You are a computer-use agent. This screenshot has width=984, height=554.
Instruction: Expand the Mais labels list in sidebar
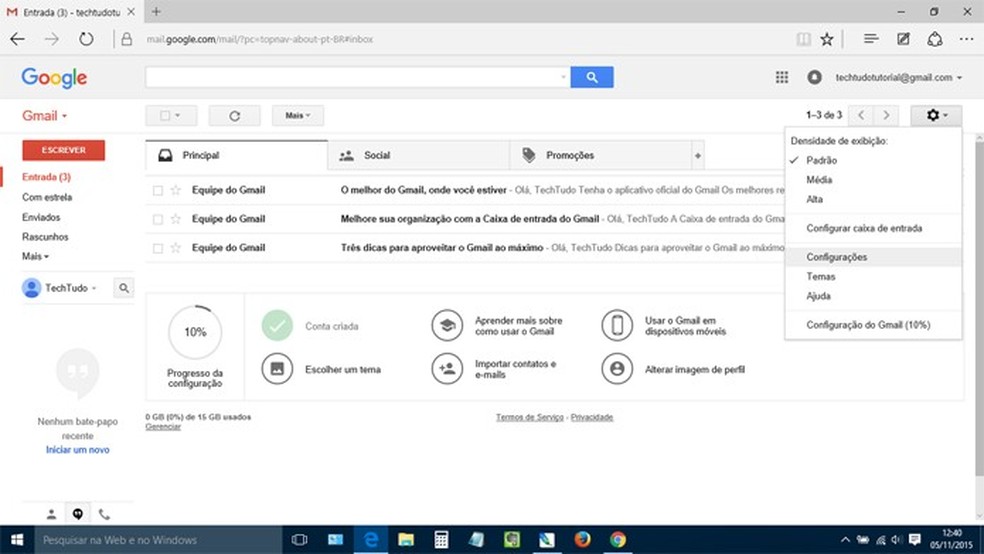pyautogui.click(x=35, y=256)
